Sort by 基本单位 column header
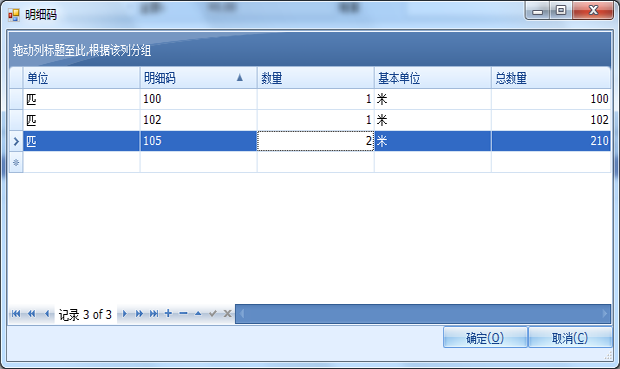The height and width of the screenshot is (369, 620). pos(433,78)
